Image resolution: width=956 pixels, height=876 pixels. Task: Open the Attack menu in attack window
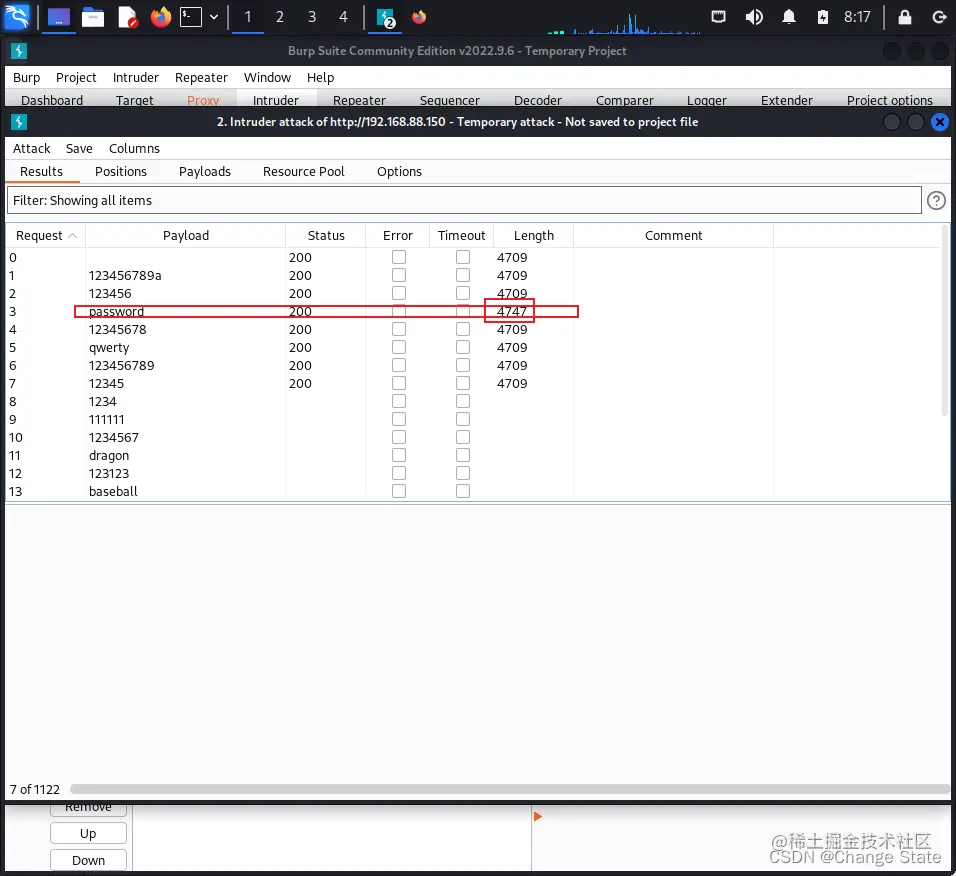[32, 148]
